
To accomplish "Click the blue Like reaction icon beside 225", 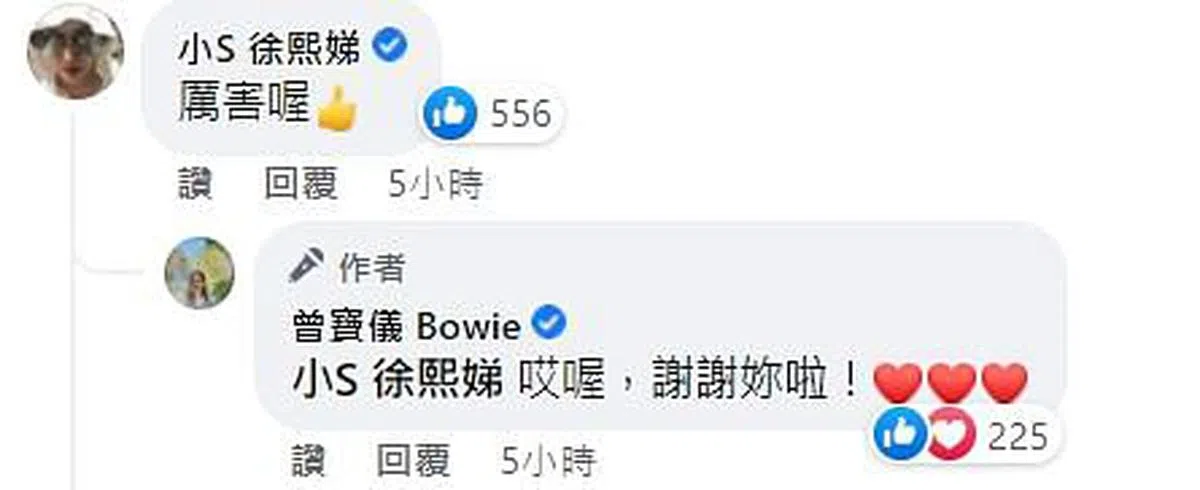I will point(899,435).
